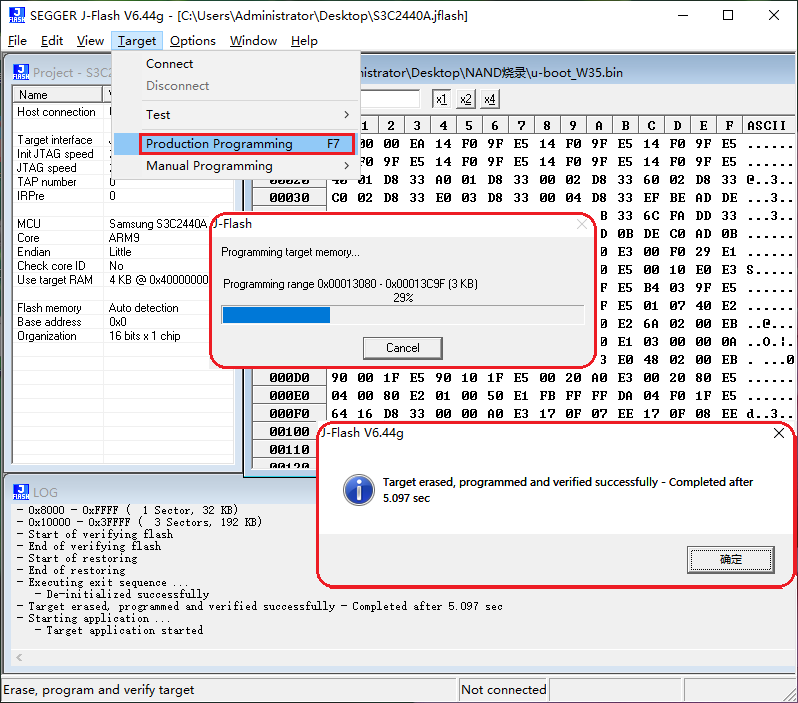The height and width of the screenshot is (703, 798).
Task: Open the Window menu
Action: pos(253,41)
